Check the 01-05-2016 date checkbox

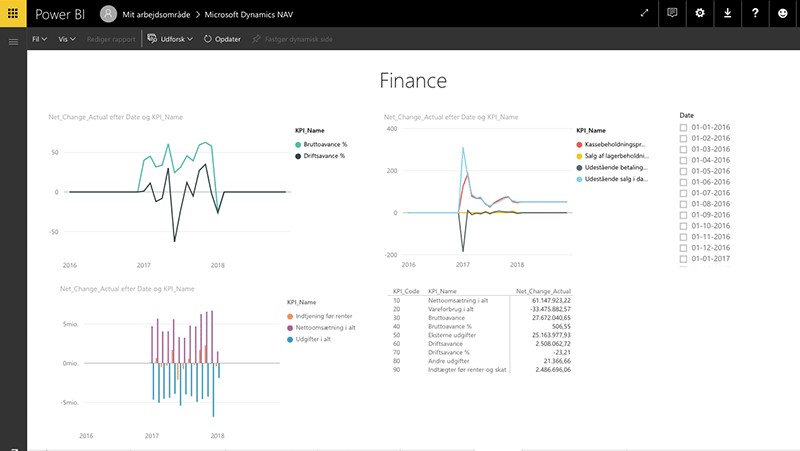click(x=684, y=171)
